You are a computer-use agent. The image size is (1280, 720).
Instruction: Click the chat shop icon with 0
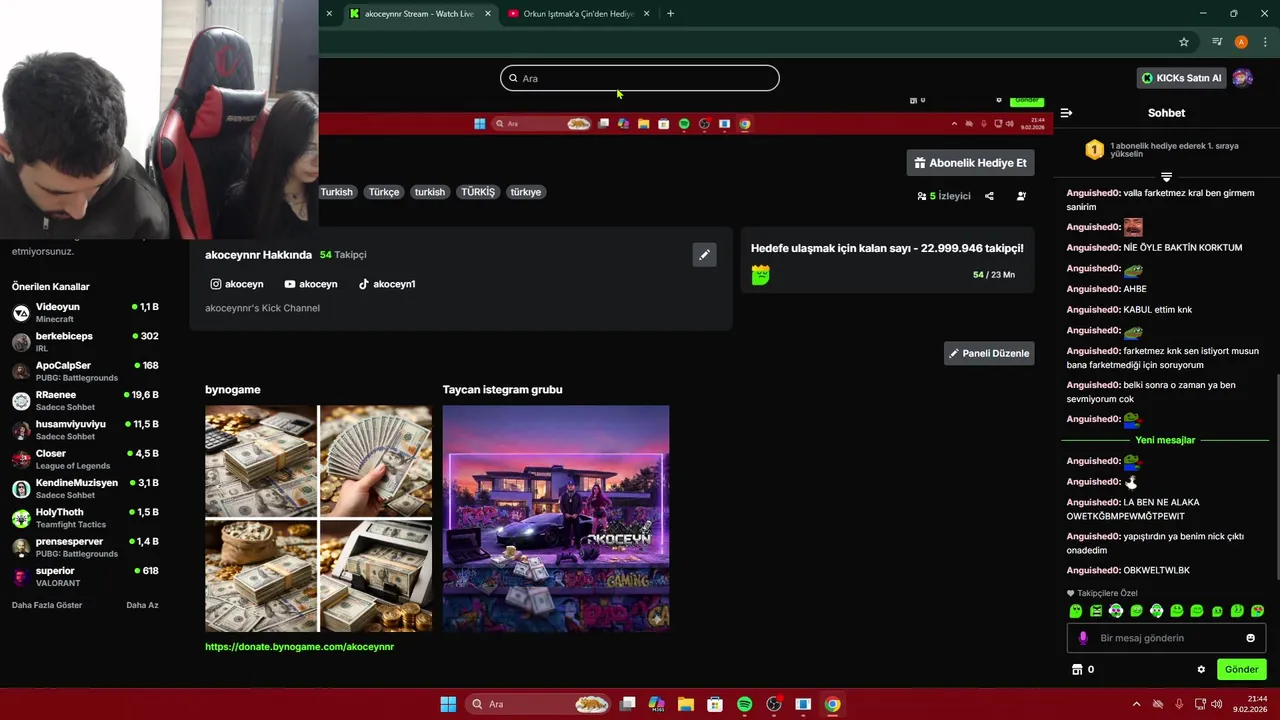(1082, 669)
